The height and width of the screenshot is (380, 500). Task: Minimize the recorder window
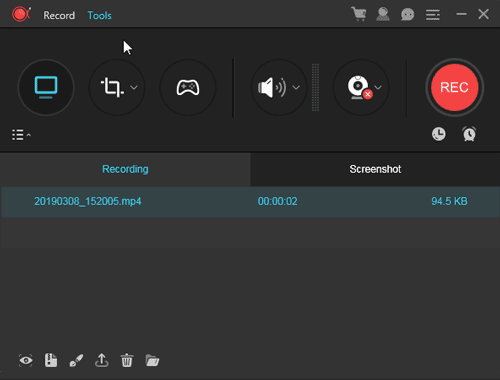[x=461, y=14]
